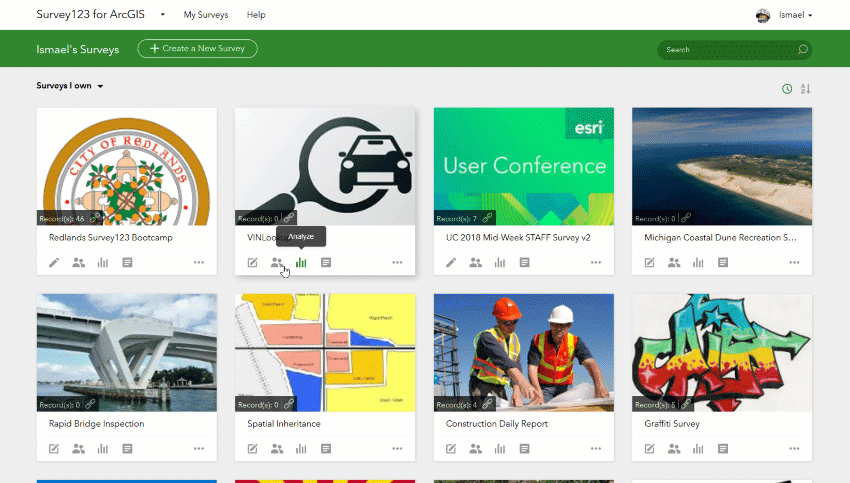850x483 pixels.
Task: Sort surveys by most recent clock icon
Action: pos(787,88)
